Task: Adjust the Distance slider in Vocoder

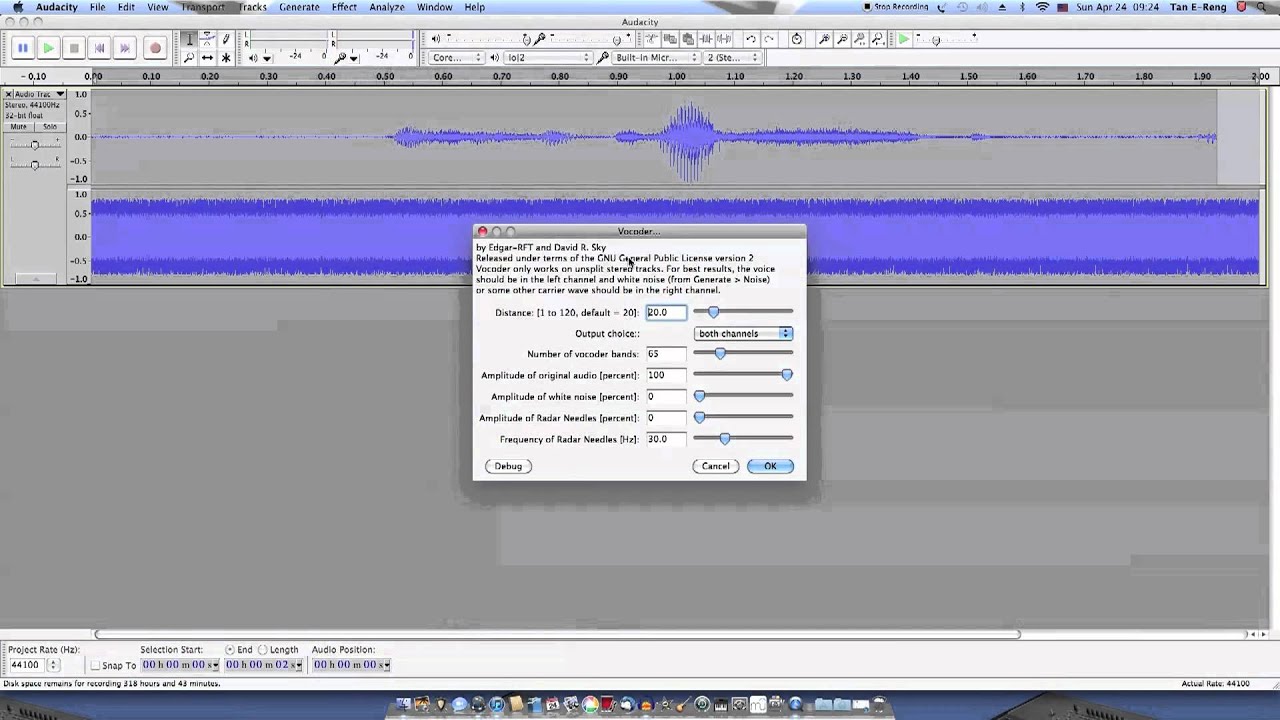Action: pyautogui.click(x=743, y=312)
